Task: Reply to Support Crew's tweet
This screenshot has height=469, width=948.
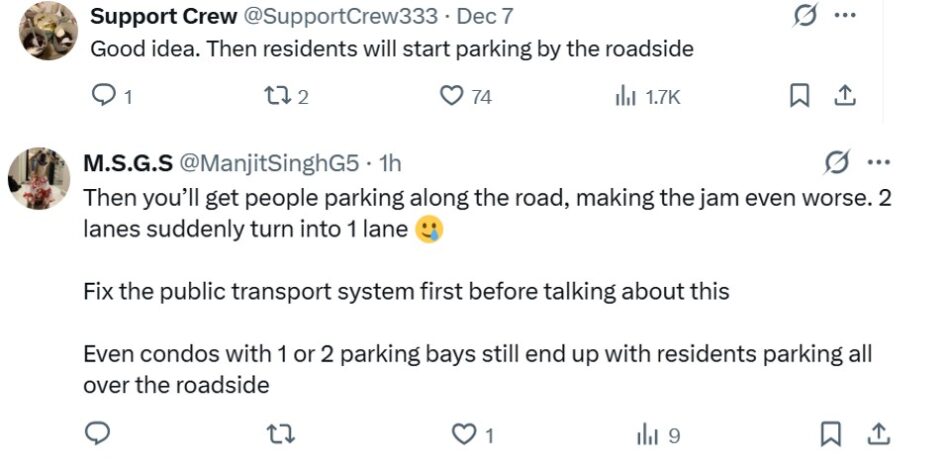Action: (x=104, y=96)
